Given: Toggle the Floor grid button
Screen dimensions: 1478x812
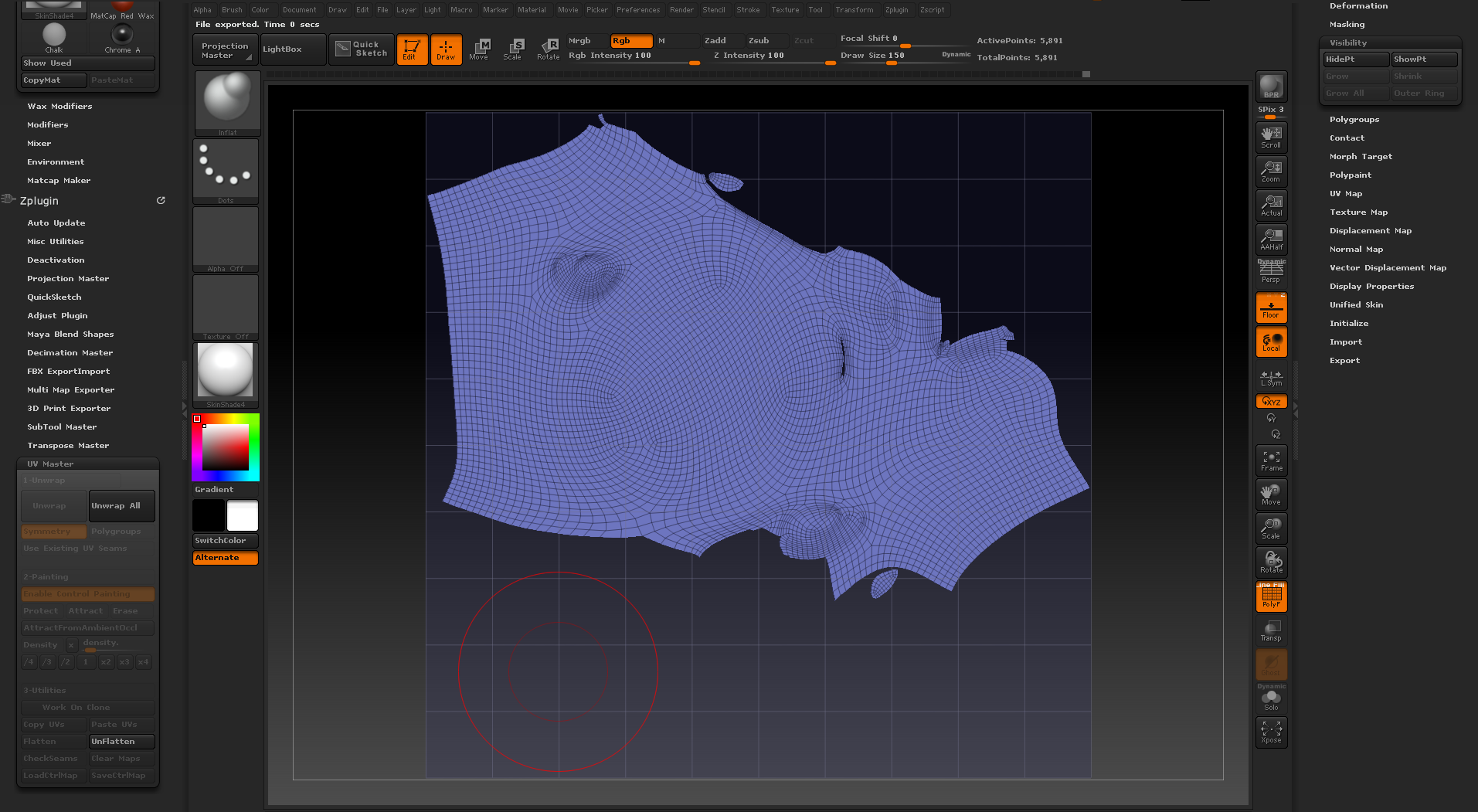Looking at the screenshot, I should 1271,307.
